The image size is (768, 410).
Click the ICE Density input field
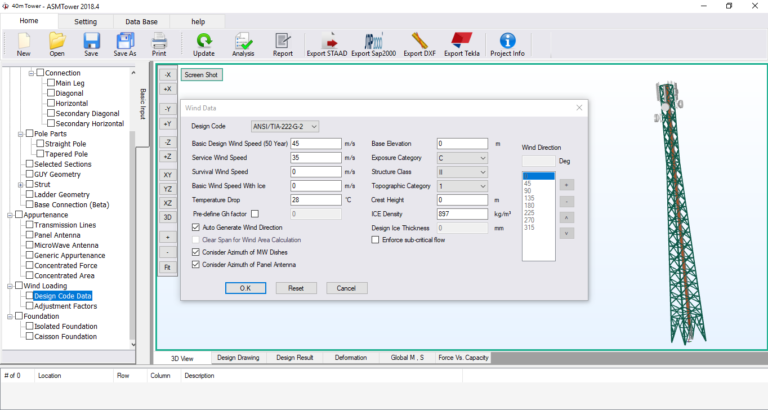pyautogui.click(x=462, y=214)
